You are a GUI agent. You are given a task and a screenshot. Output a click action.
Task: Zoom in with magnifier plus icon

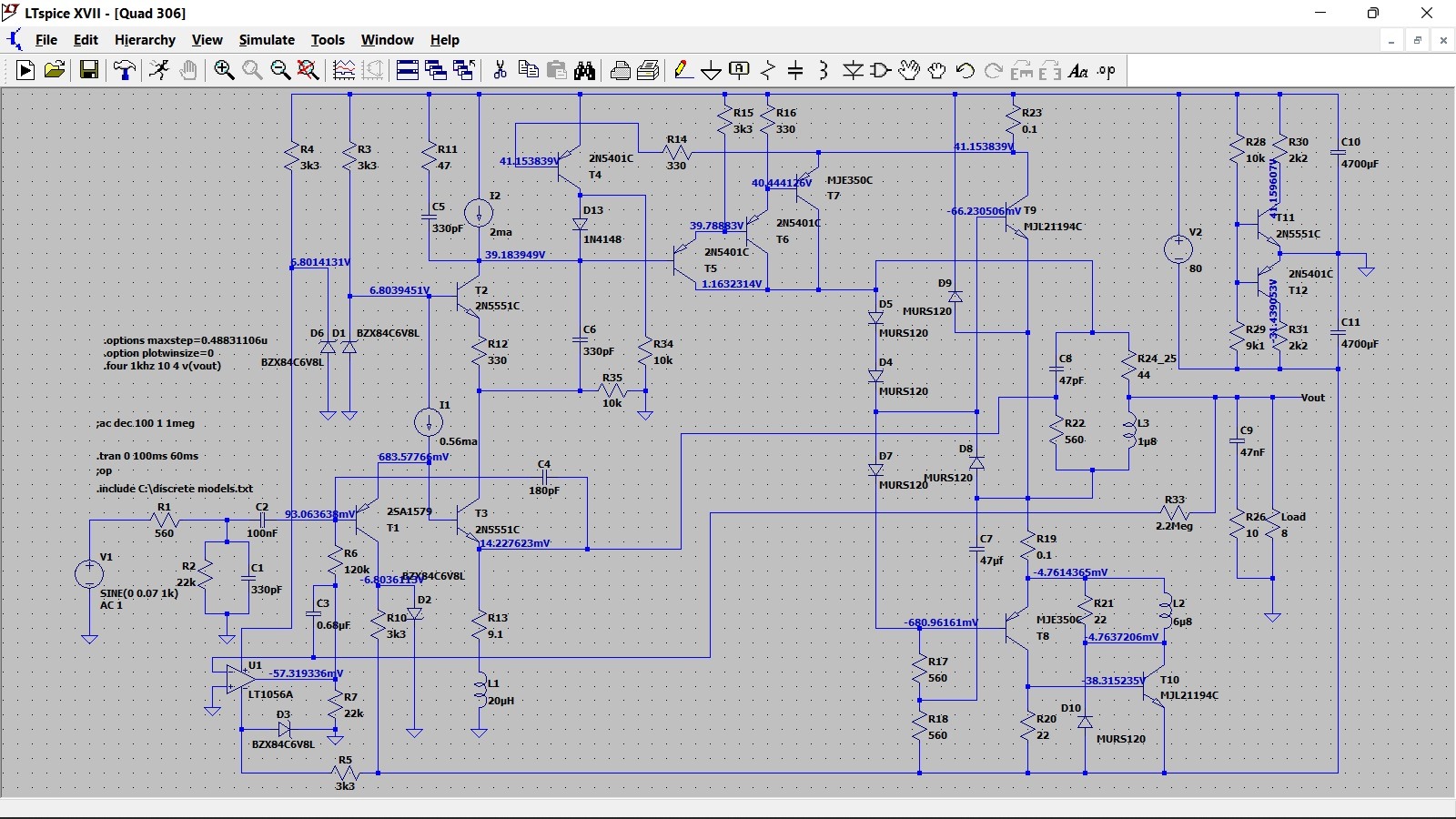(x=224, y=70)
